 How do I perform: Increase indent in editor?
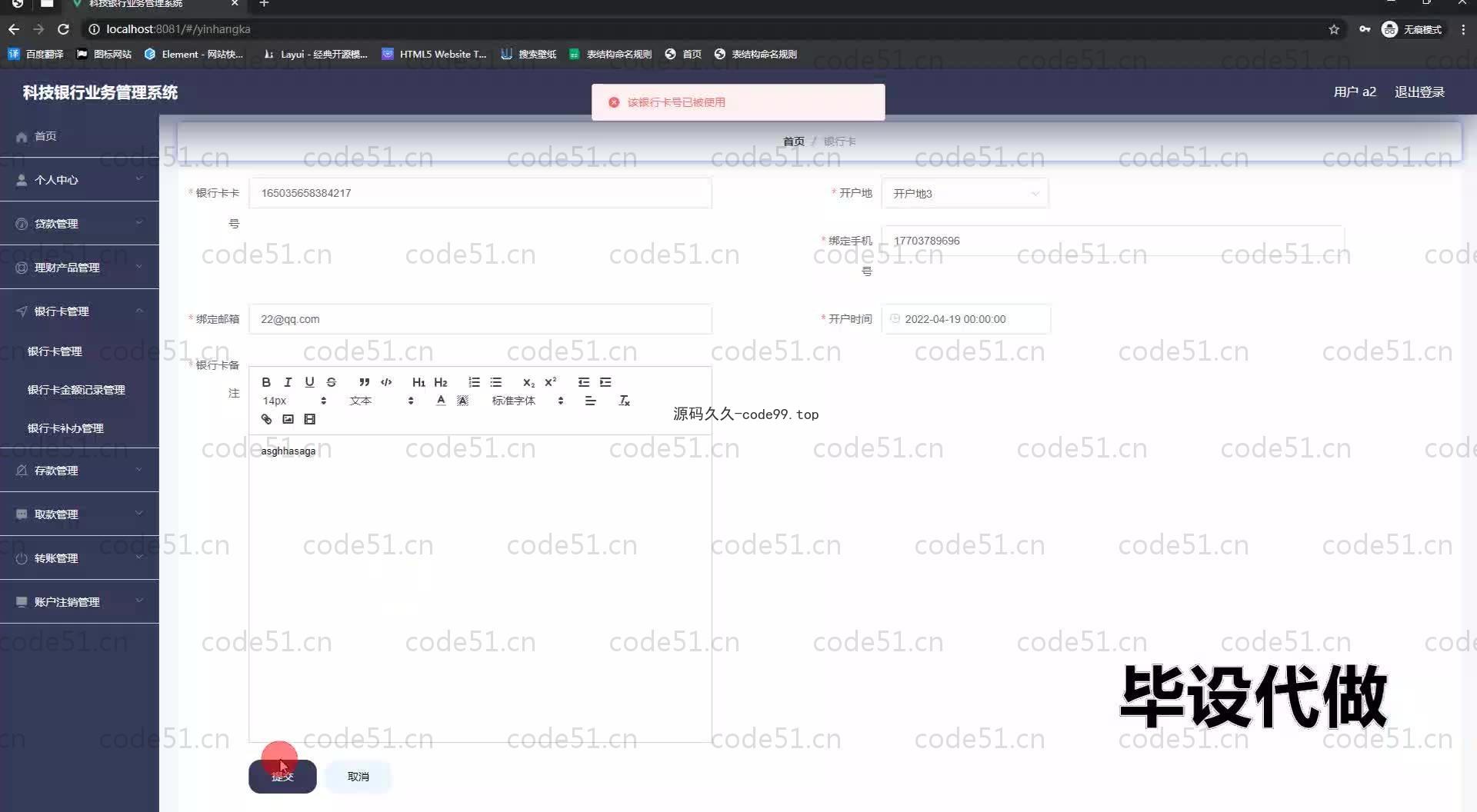pos(606,382)
